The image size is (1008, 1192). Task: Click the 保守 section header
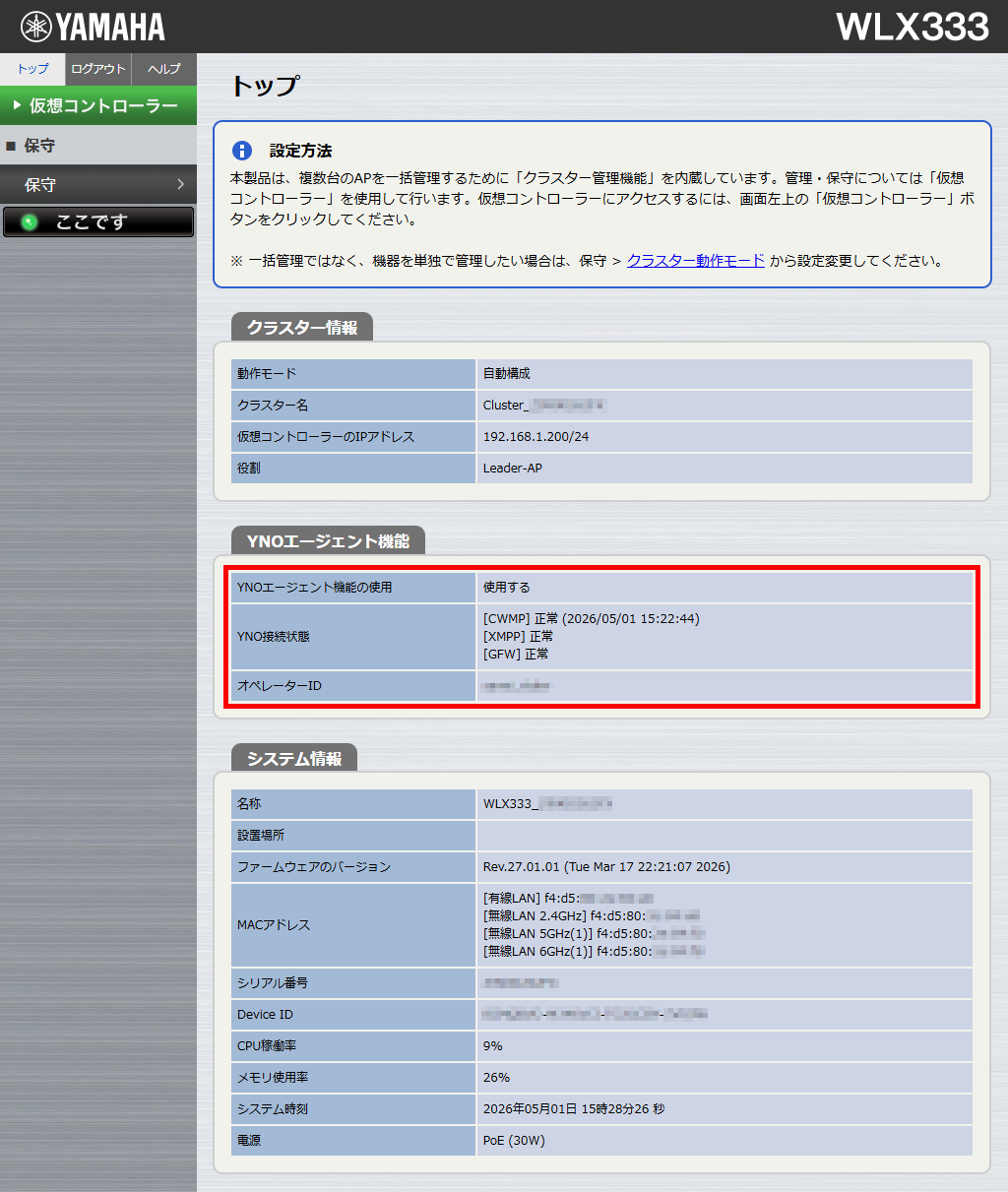98,146
